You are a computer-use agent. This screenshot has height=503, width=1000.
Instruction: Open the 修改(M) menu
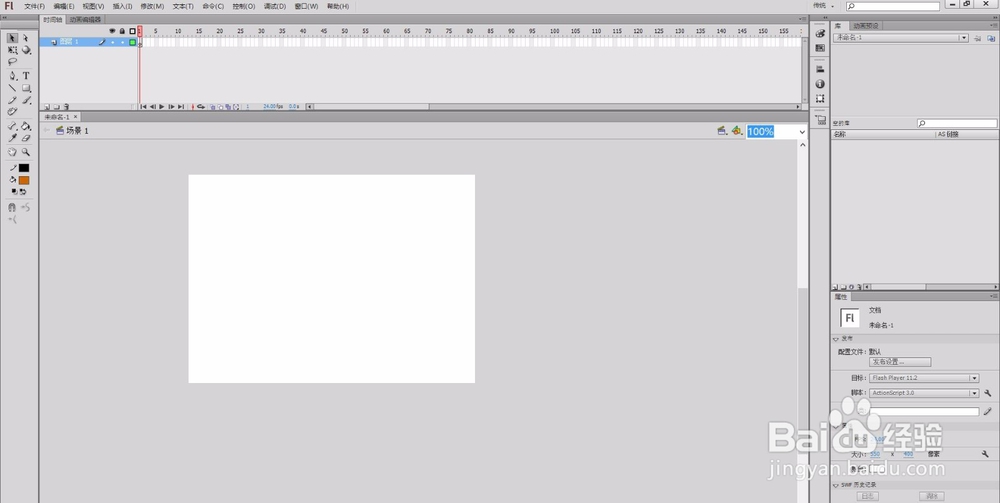tap(152, 6)
